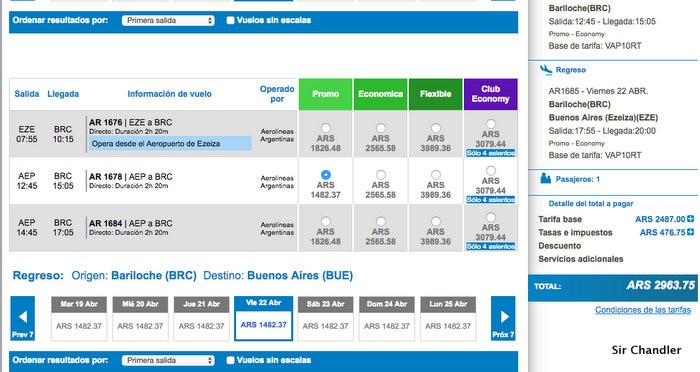Click Pasajeros: 1 label
The height and width of the screenshot is (372, 700).
(x=578, y=179)
